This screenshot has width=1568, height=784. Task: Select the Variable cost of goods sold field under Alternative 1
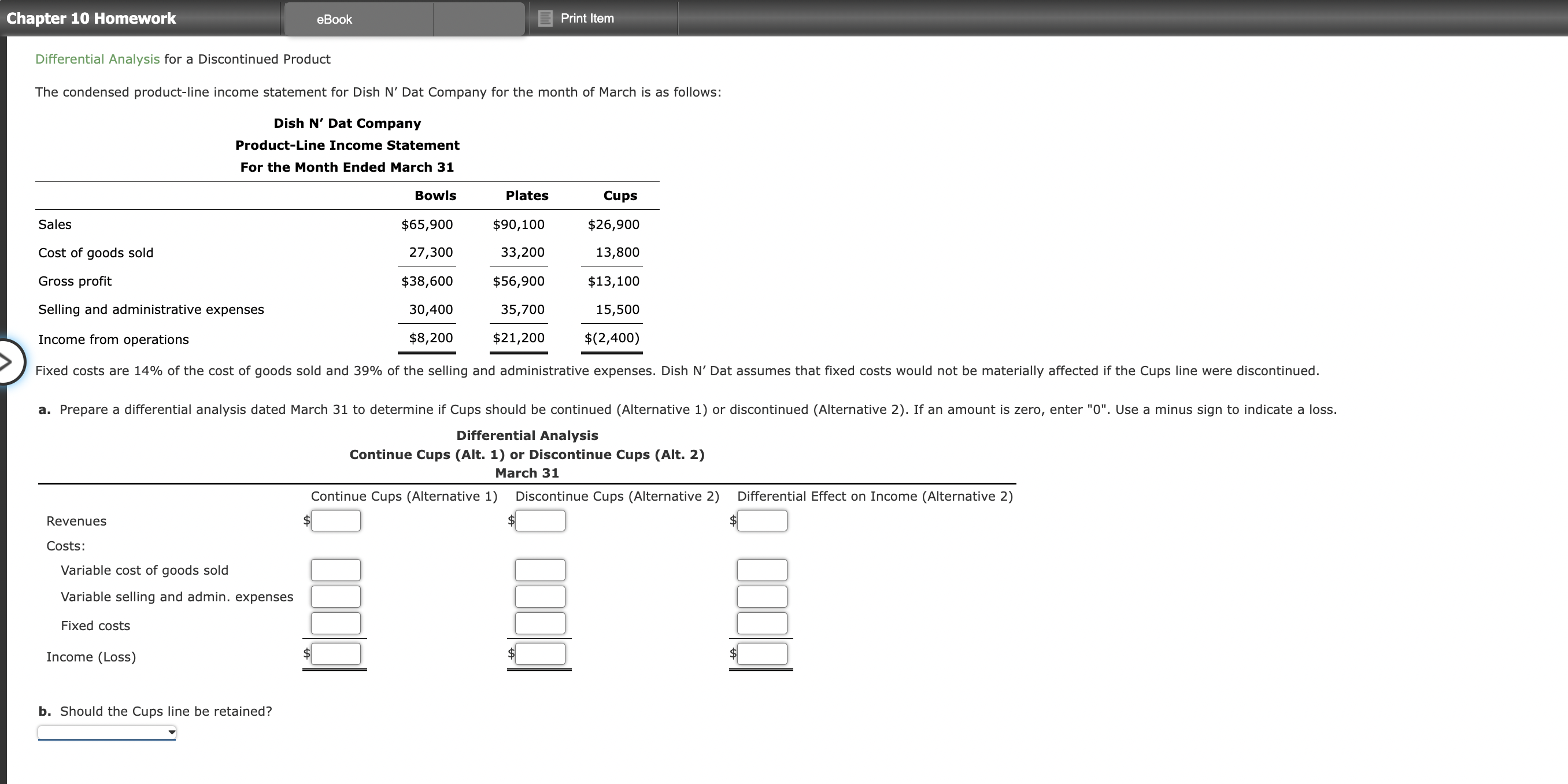[335, 569]
